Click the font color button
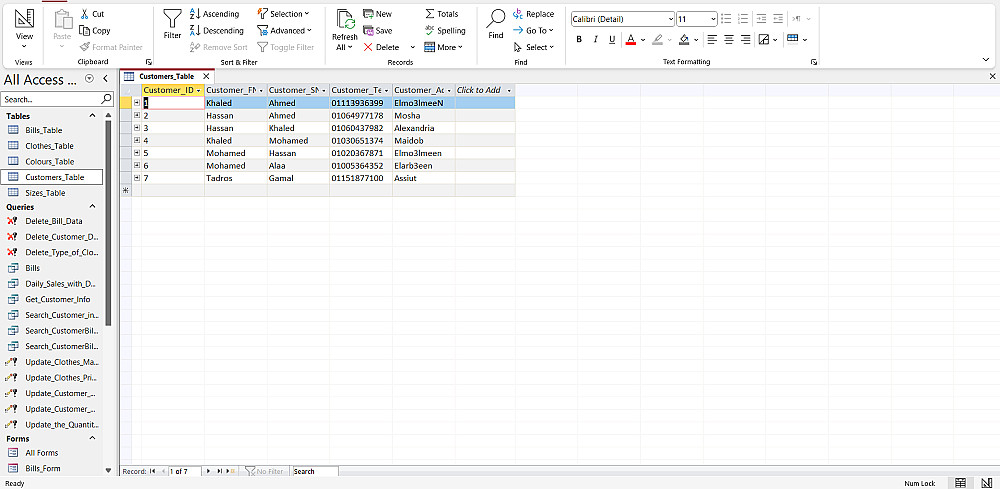This screenshot has height=489, width=1000. (631, 40)
